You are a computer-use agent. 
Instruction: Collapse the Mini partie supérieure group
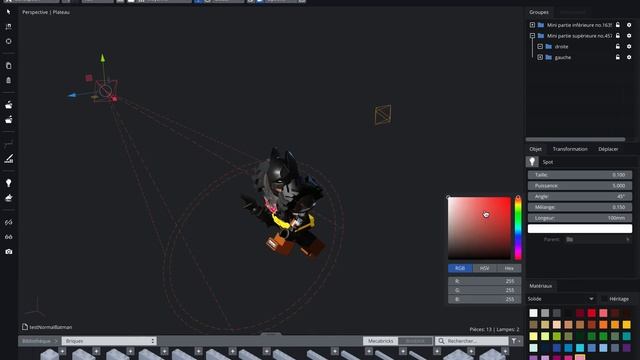pyautogui.click(x=532, y=36)
